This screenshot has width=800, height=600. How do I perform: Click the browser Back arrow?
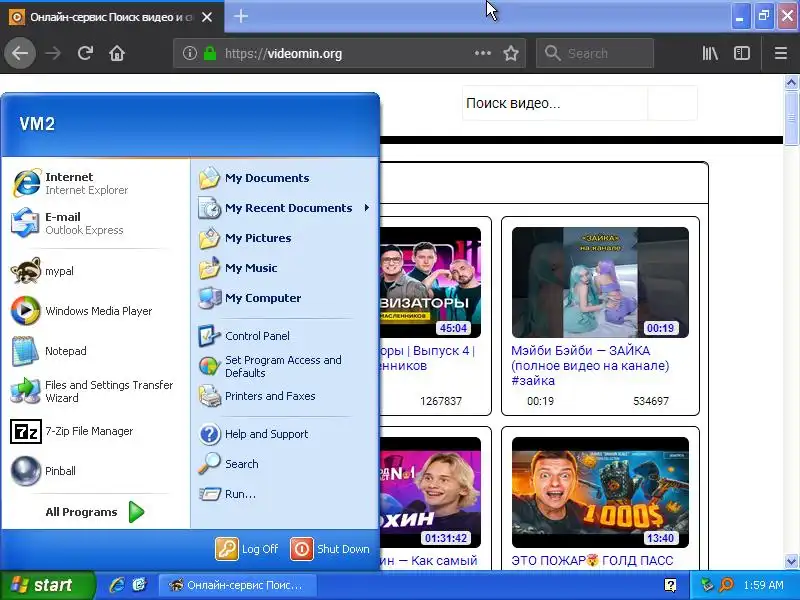20,53
